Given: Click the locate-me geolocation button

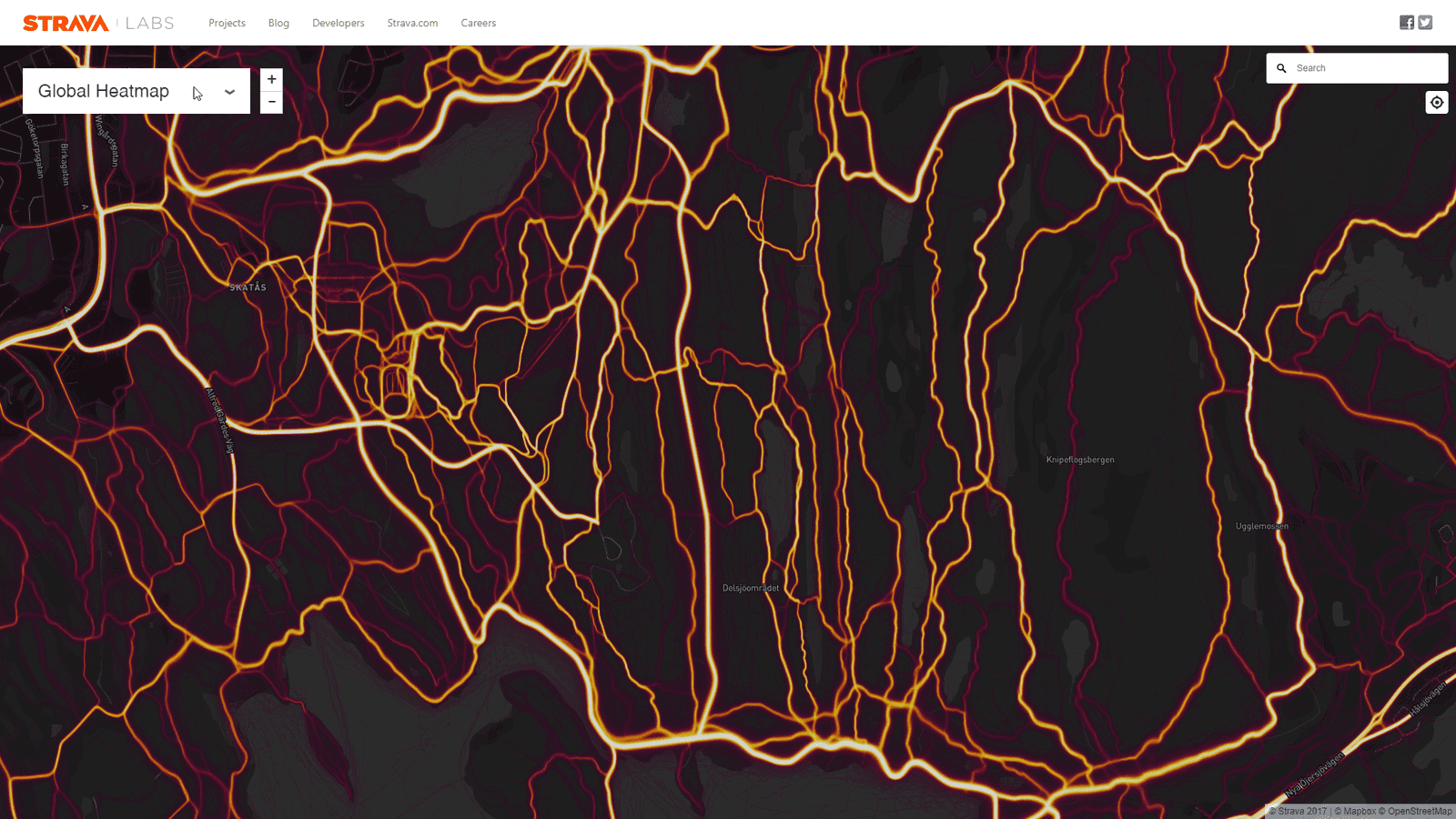Looking at the screenshot, I should (x=1436, y=102).
